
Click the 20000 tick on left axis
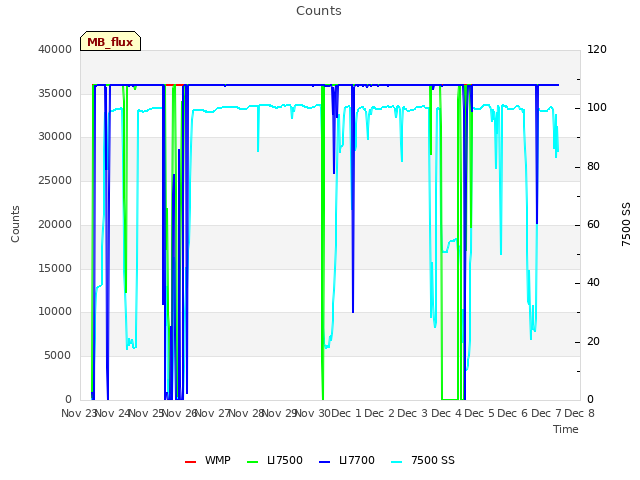click(55, 224)
